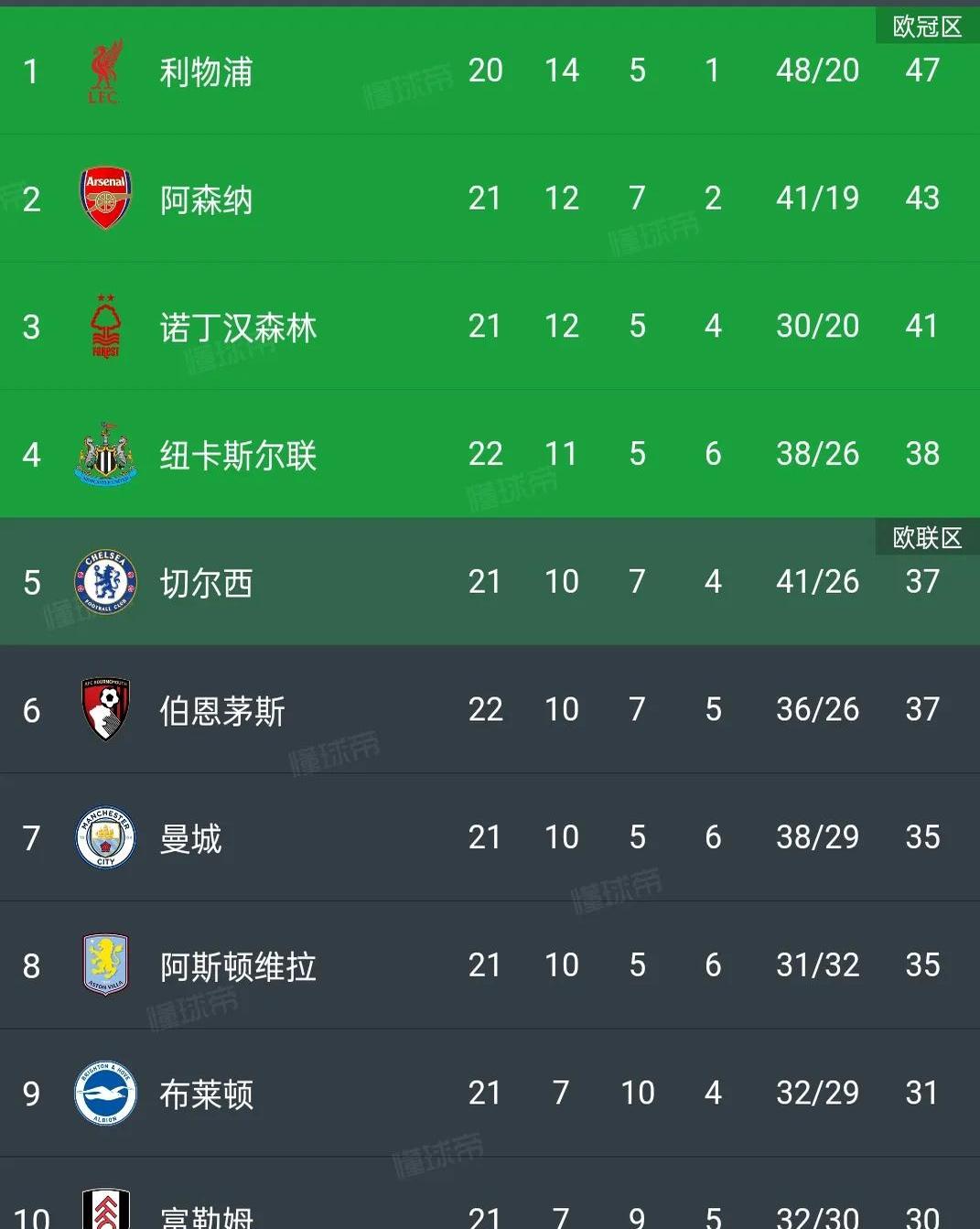Open team name 利物浦
This screenshot has width=980, height=1229.
point(206,71)
